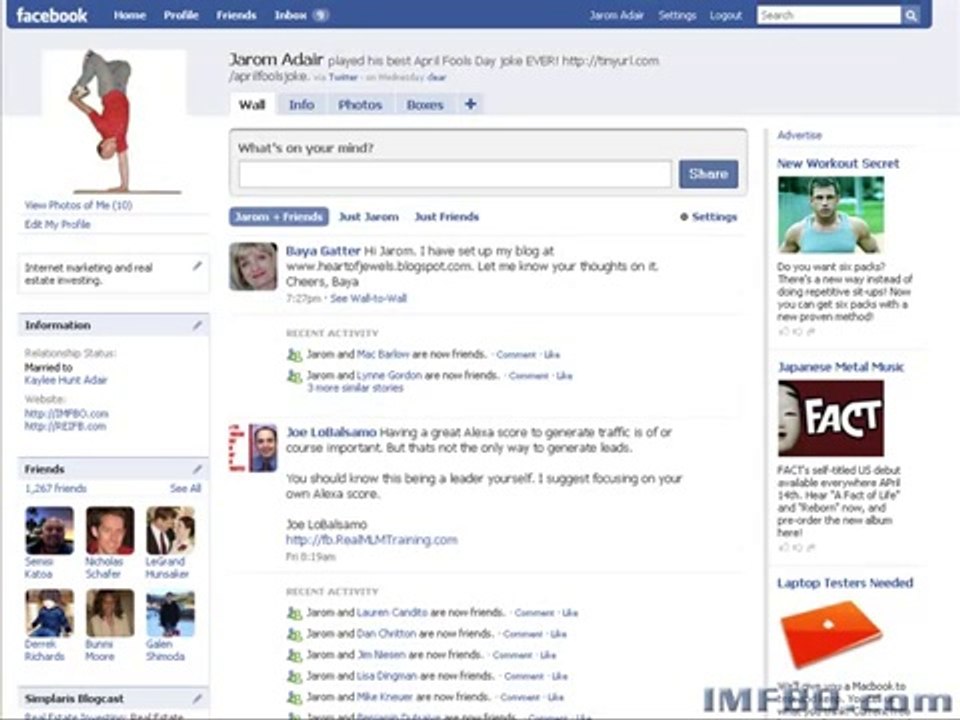The height and width of the screenshot is (720, 960).
Task: Click the Baya Gatter name link
Action: coord(323,251)
